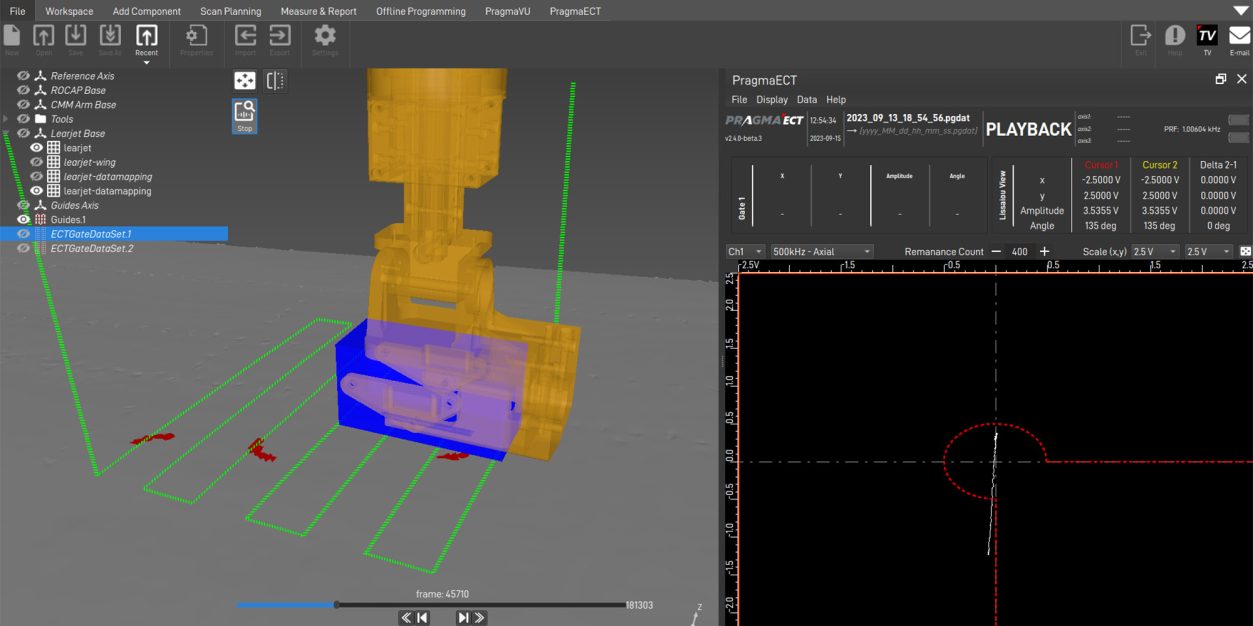Collapse the Learjet Base tree node
1253x626 pixels.
tap(7, 133)
